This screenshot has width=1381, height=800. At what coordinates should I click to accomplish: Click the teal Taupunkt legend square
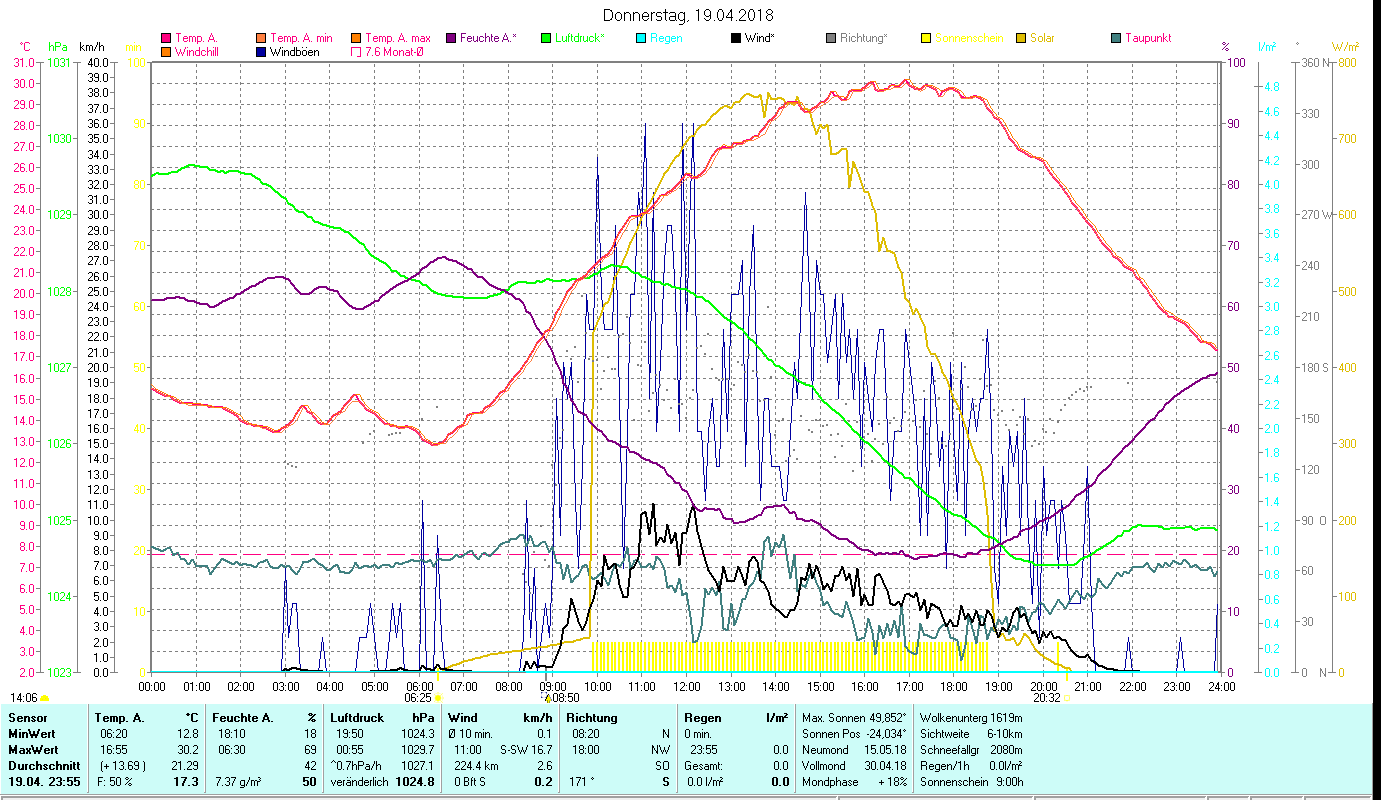(x=1115, y=39)
